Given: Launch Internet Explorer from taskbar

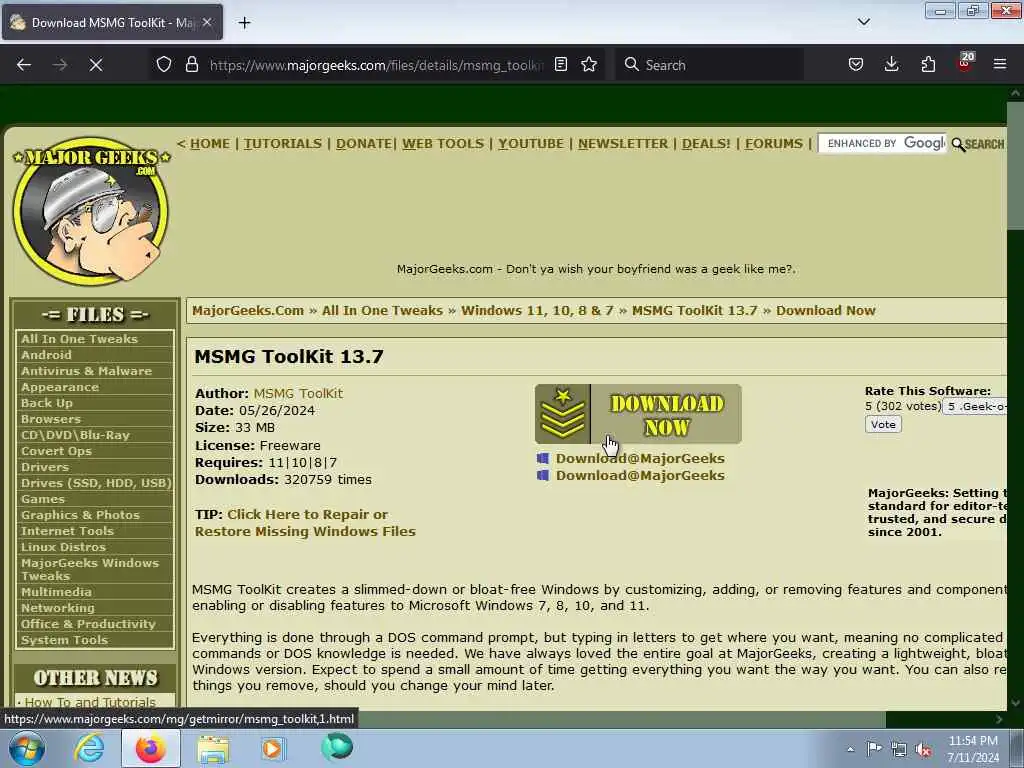Looking at the screenshot, I should click(x=89, y=748).
